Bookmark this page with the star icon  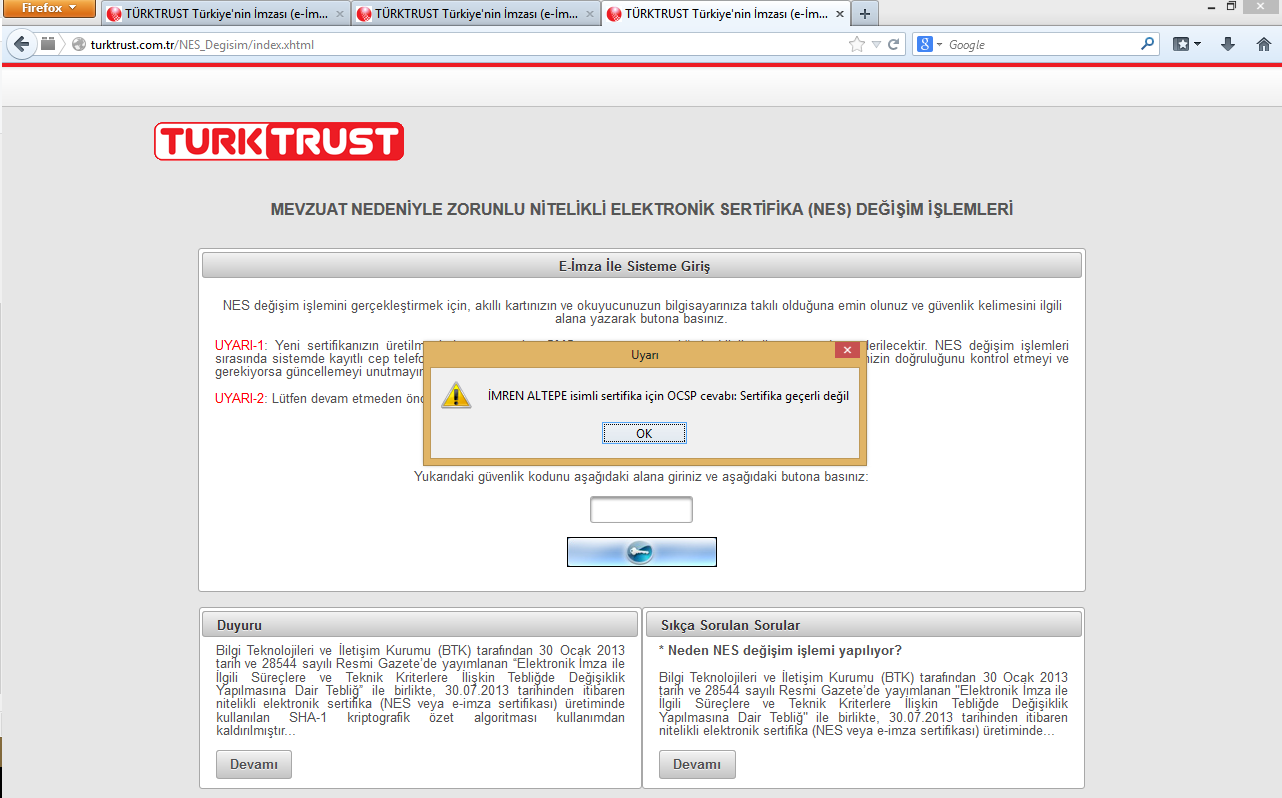[x=857, y=45]
